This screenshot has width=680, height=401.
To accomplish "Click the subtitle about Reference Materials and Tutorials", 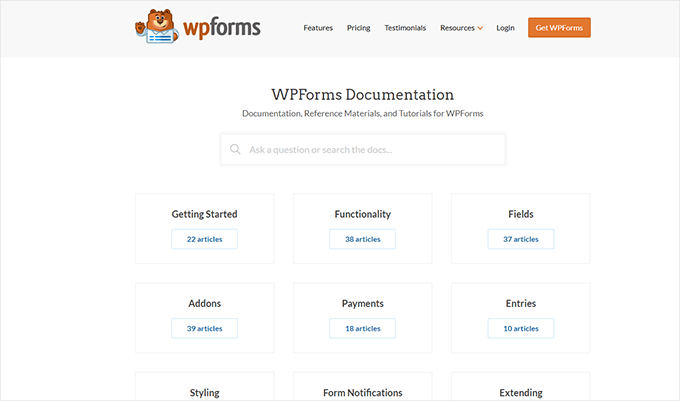I will coord(363,114).
